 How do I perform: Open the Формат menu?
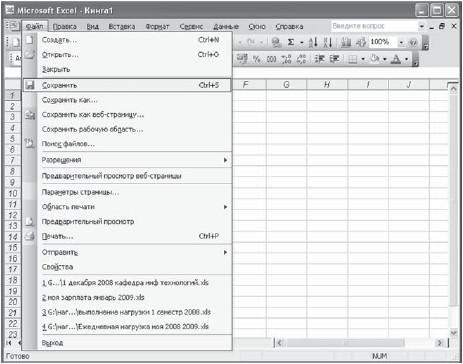pos(157,27)
